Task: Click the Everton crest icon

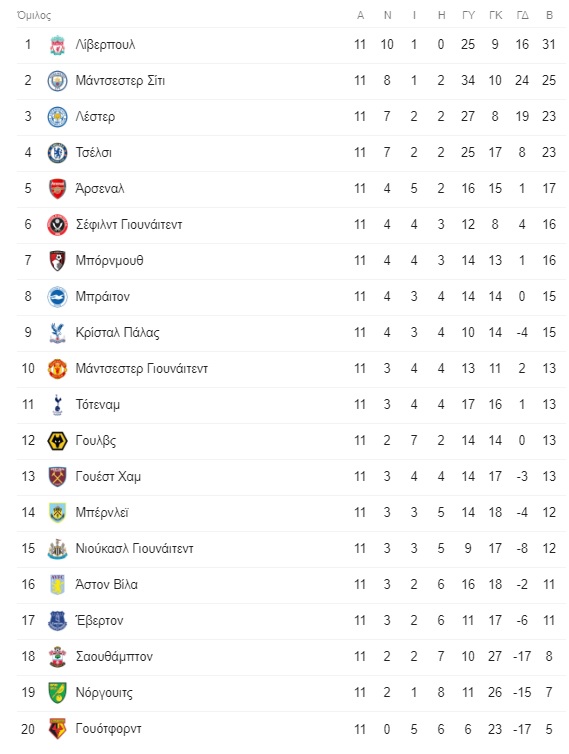Action: click(x=57, y=621)
